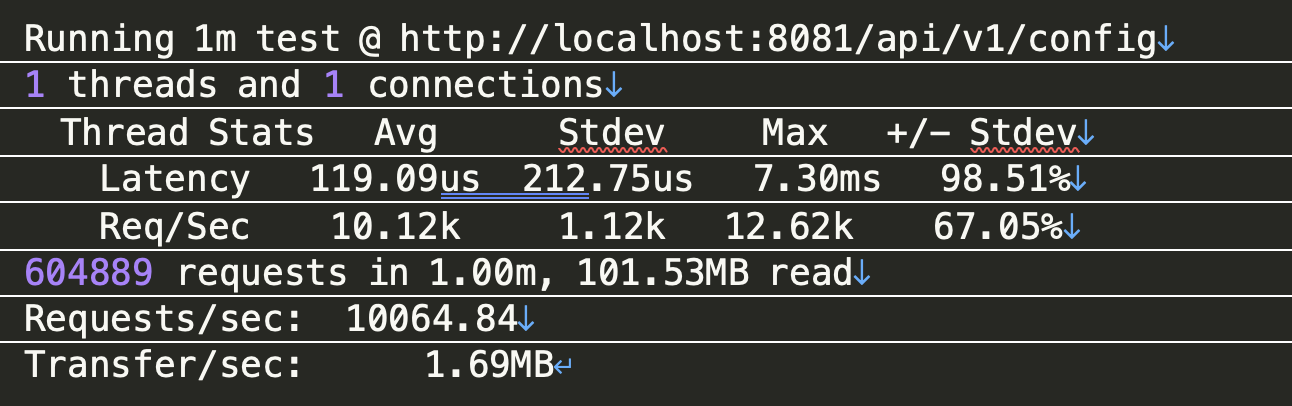Screen dimensions: 1292x406
Task: Click the localhost:8081 config URL
Action: (x=777, y=40)
